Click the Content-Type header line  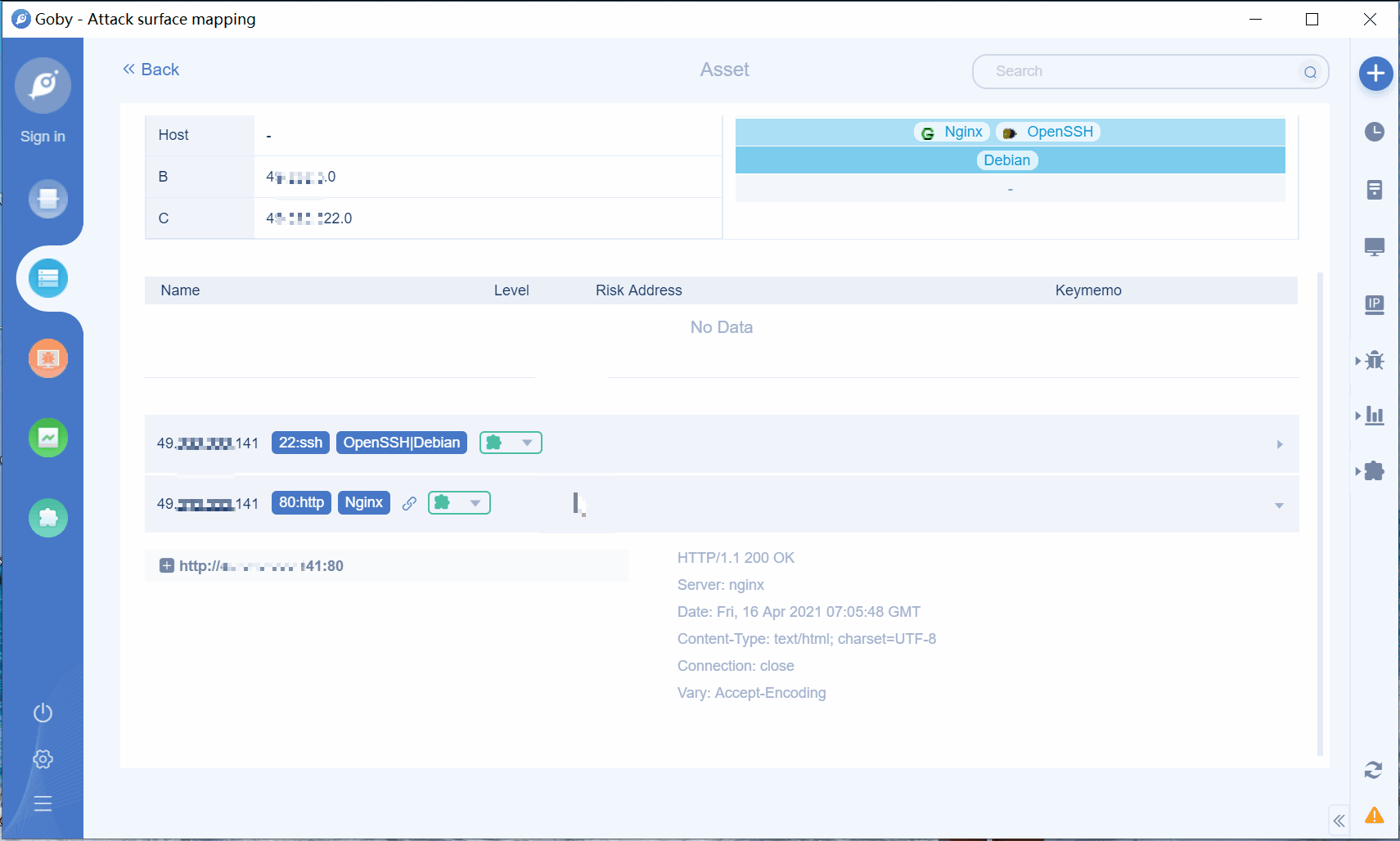click(x=807, y=639)
